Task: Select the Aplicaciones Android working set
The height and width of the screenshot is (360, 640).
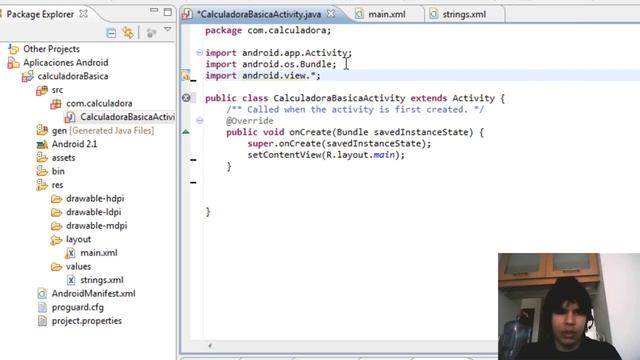Action: (x=66, y=62)
